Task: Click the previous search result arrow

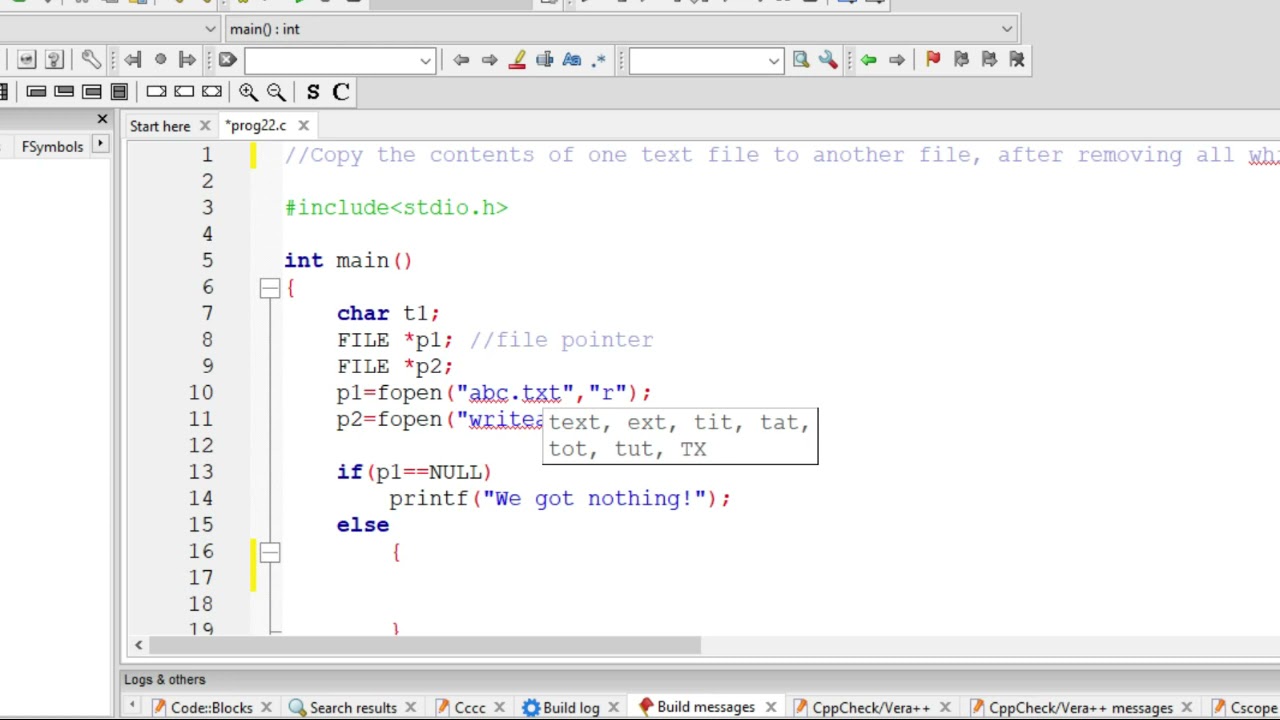Action: [x=461, y=60]
